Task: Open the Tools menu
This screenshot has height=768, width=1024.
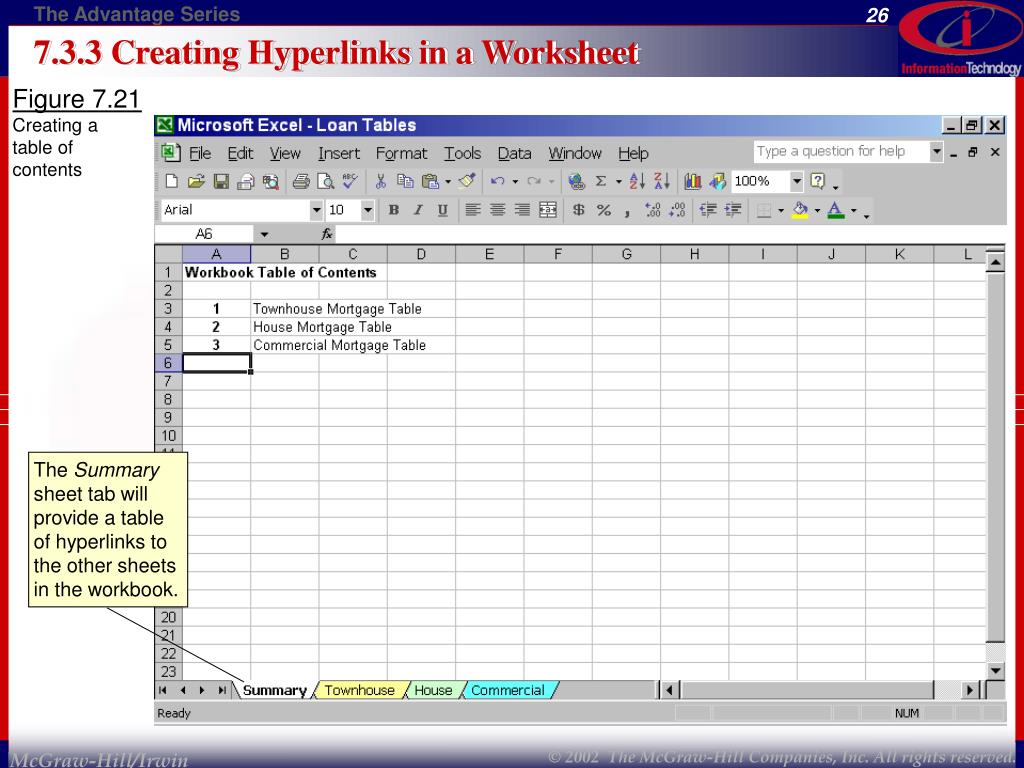Action: click(x=462, y=153)
